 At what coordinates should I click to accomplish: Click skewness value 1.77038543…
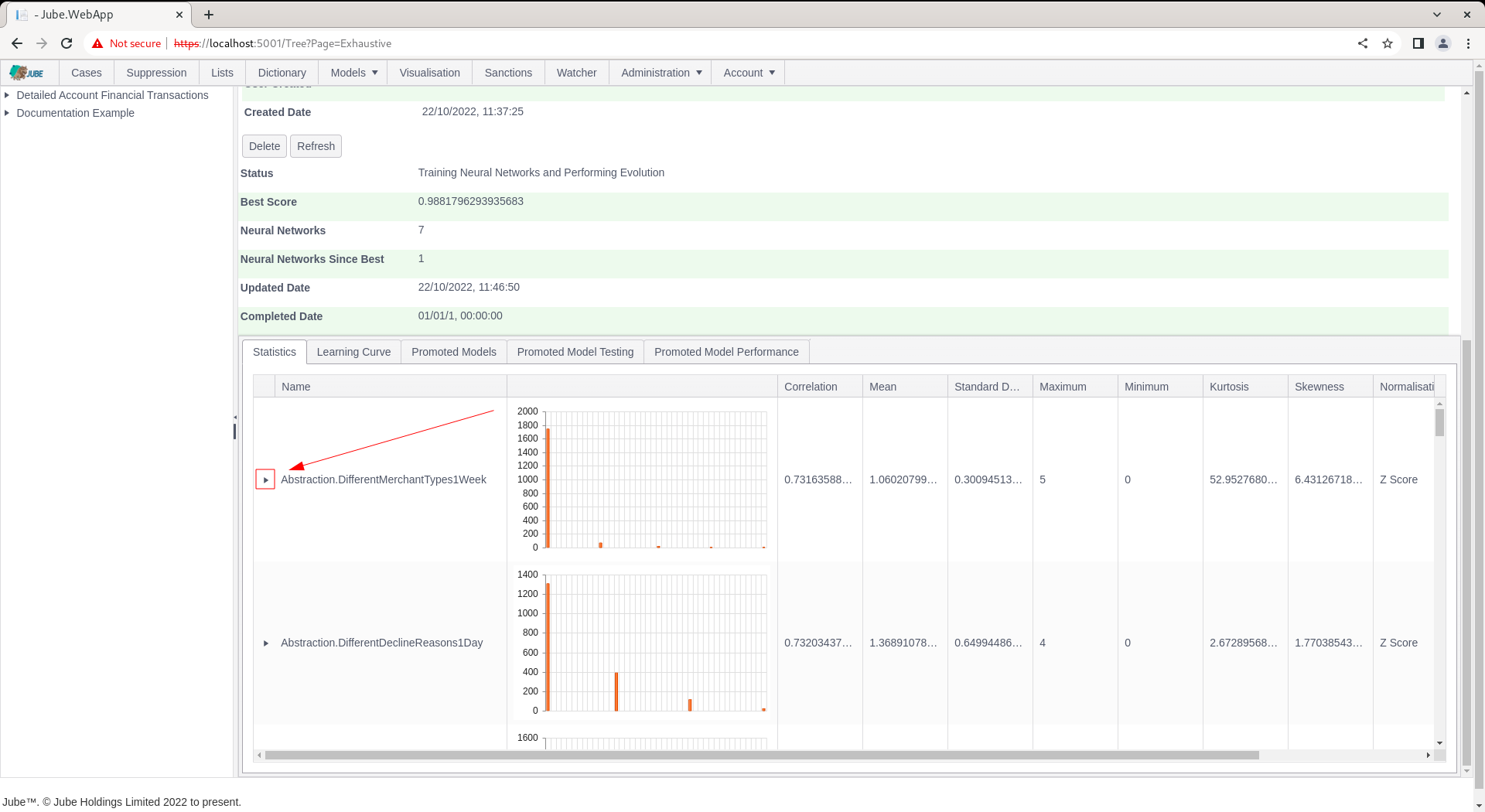click(x=1329, y=643)
